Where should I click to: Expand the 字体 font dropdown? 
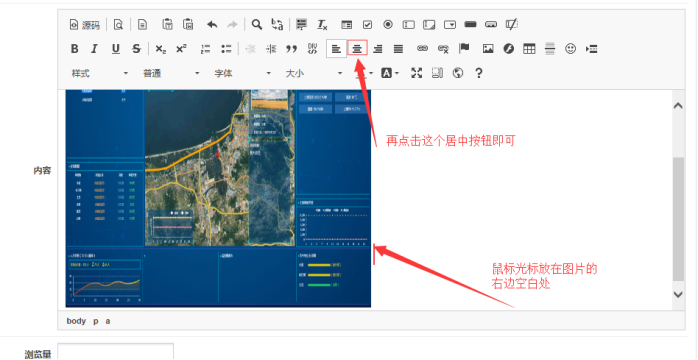(x=243, y=73)
